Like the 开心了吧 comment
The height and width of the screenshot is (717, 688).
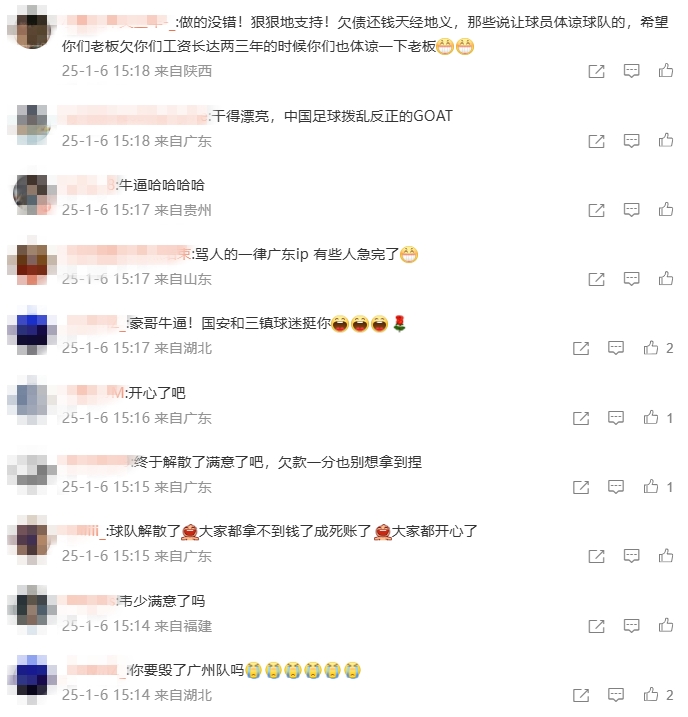coord(651,417)
